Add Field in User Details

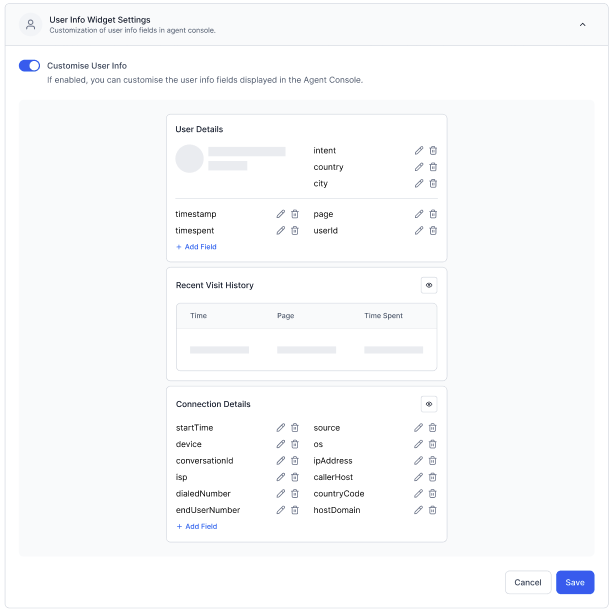pyautogui.click(x=196, y=247)
